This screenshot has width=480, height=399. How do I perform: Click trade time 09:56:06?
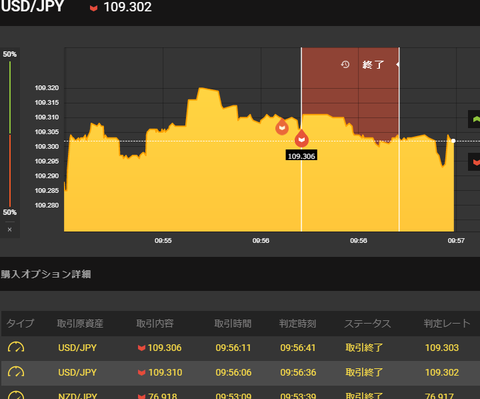(x=233, y=372)
